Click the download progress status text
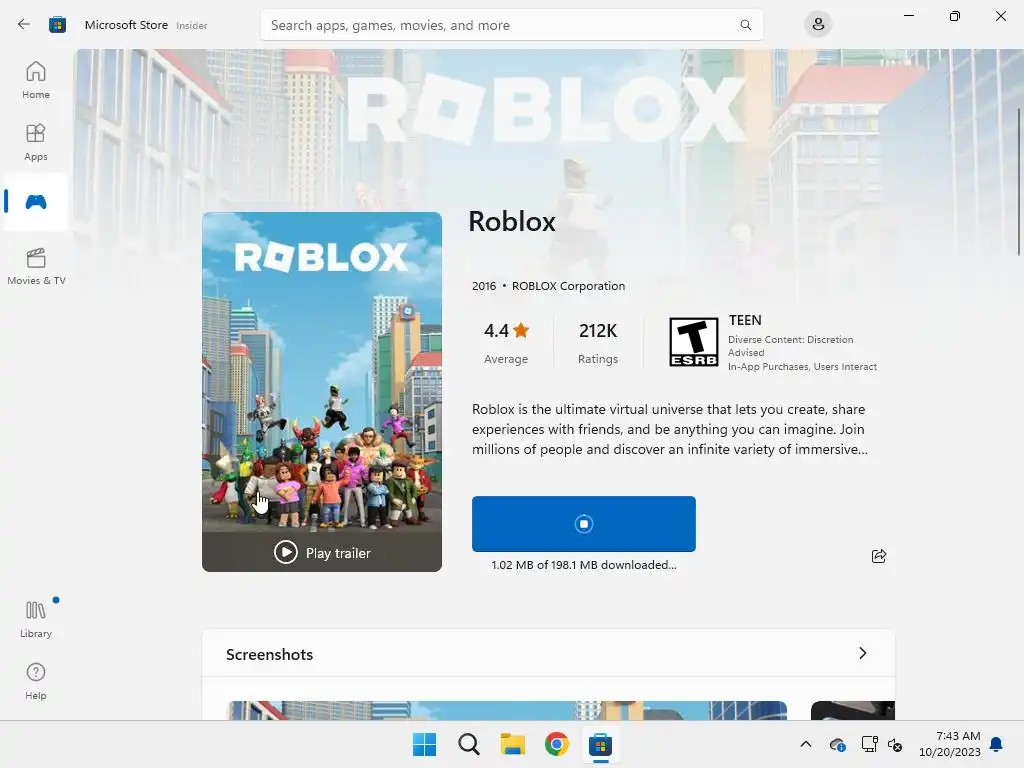Screen dimensions: 1024x768 584,565
